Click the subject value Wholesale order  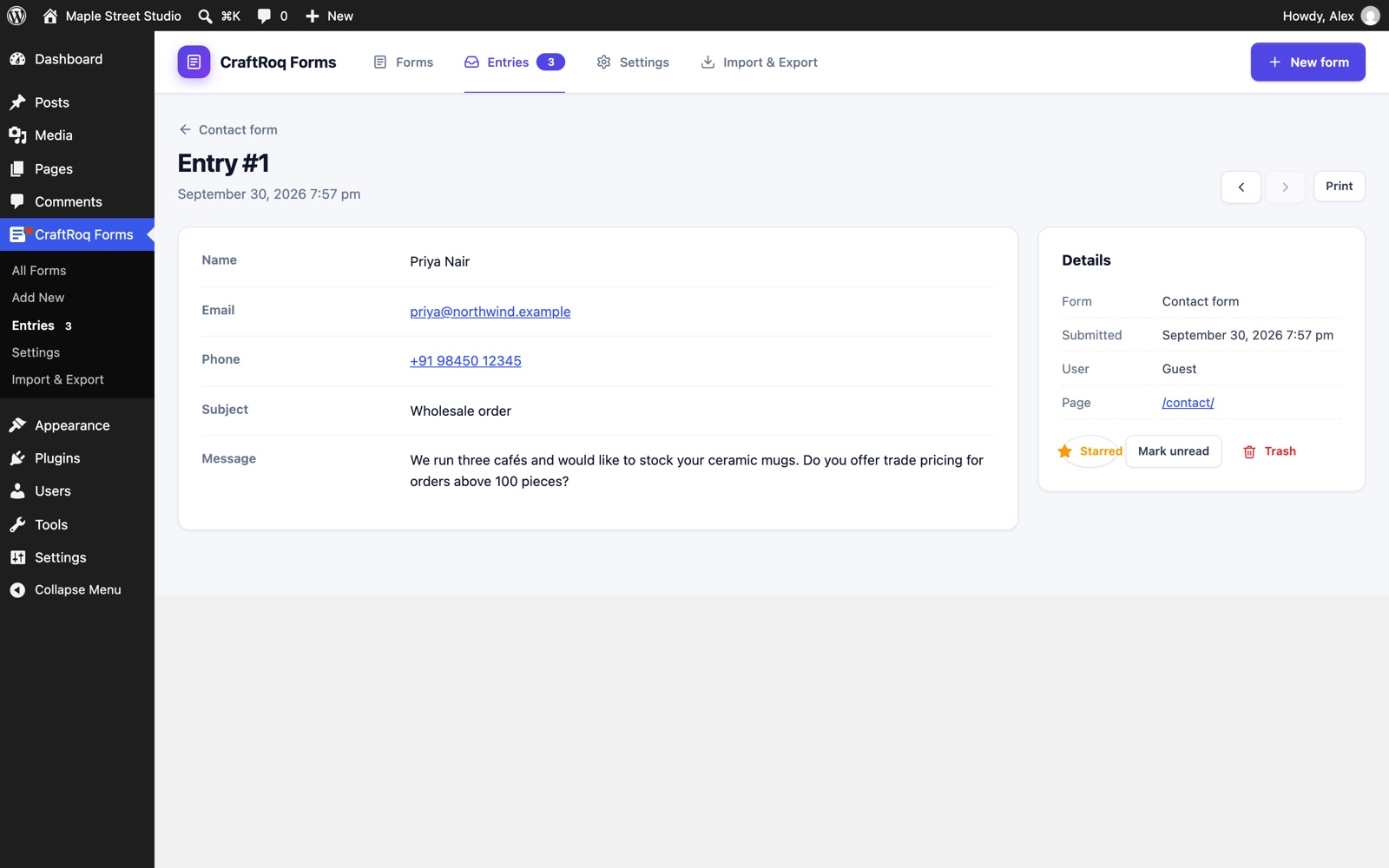(x=460, y=411)
